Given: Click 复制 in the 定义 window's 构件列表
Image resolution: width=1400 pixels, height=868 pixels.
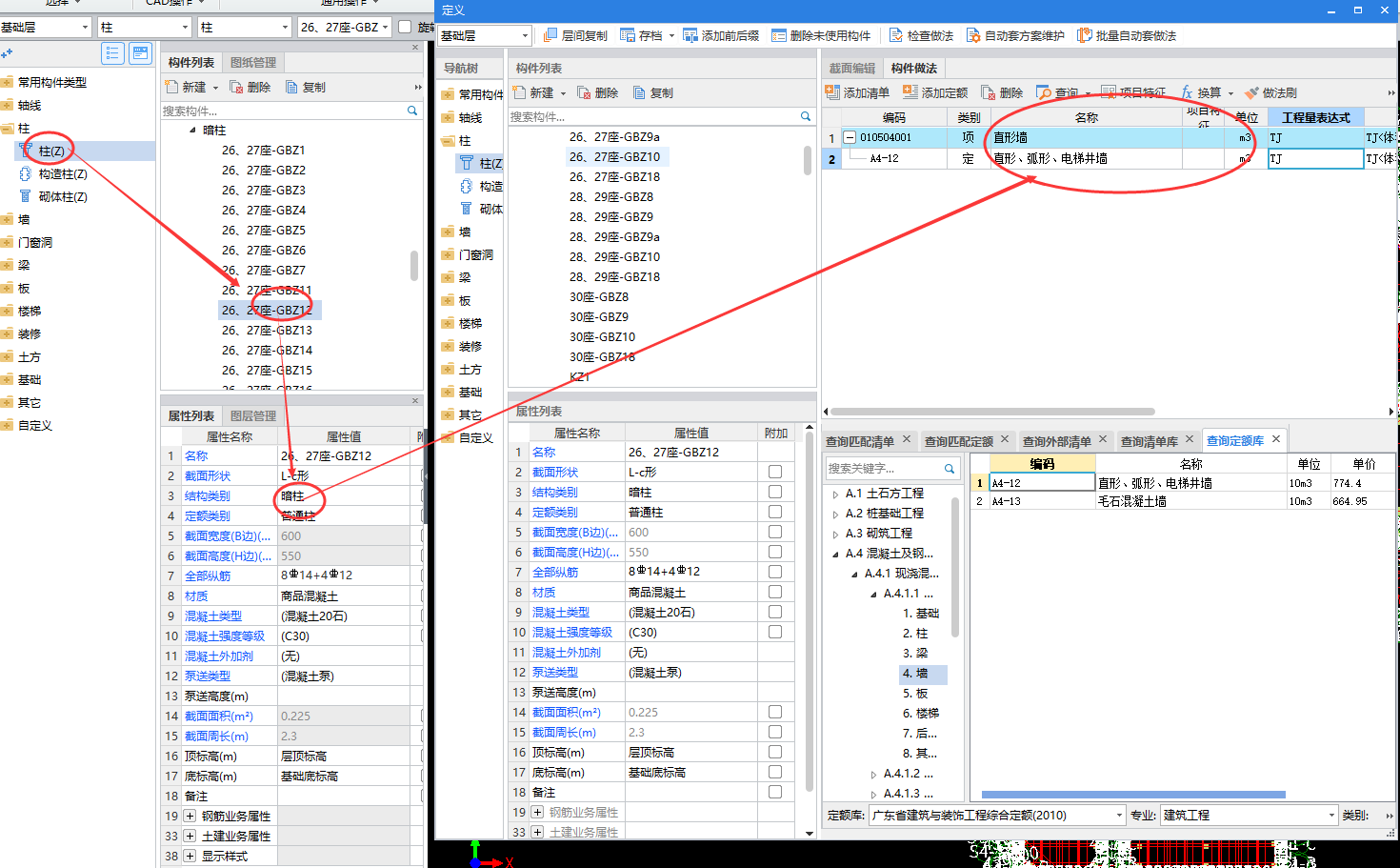Looking at the screenshot, I should tap(653, 92).
